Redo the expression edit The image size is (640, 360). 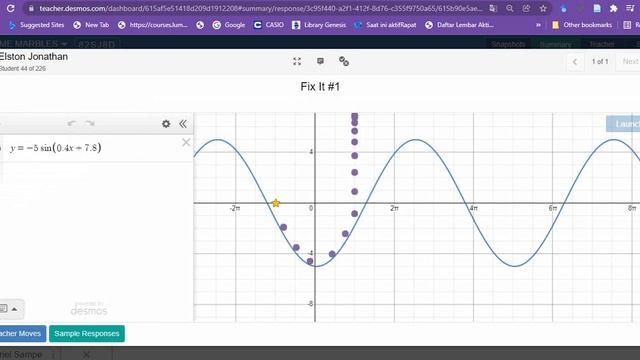tap(90, 123)
